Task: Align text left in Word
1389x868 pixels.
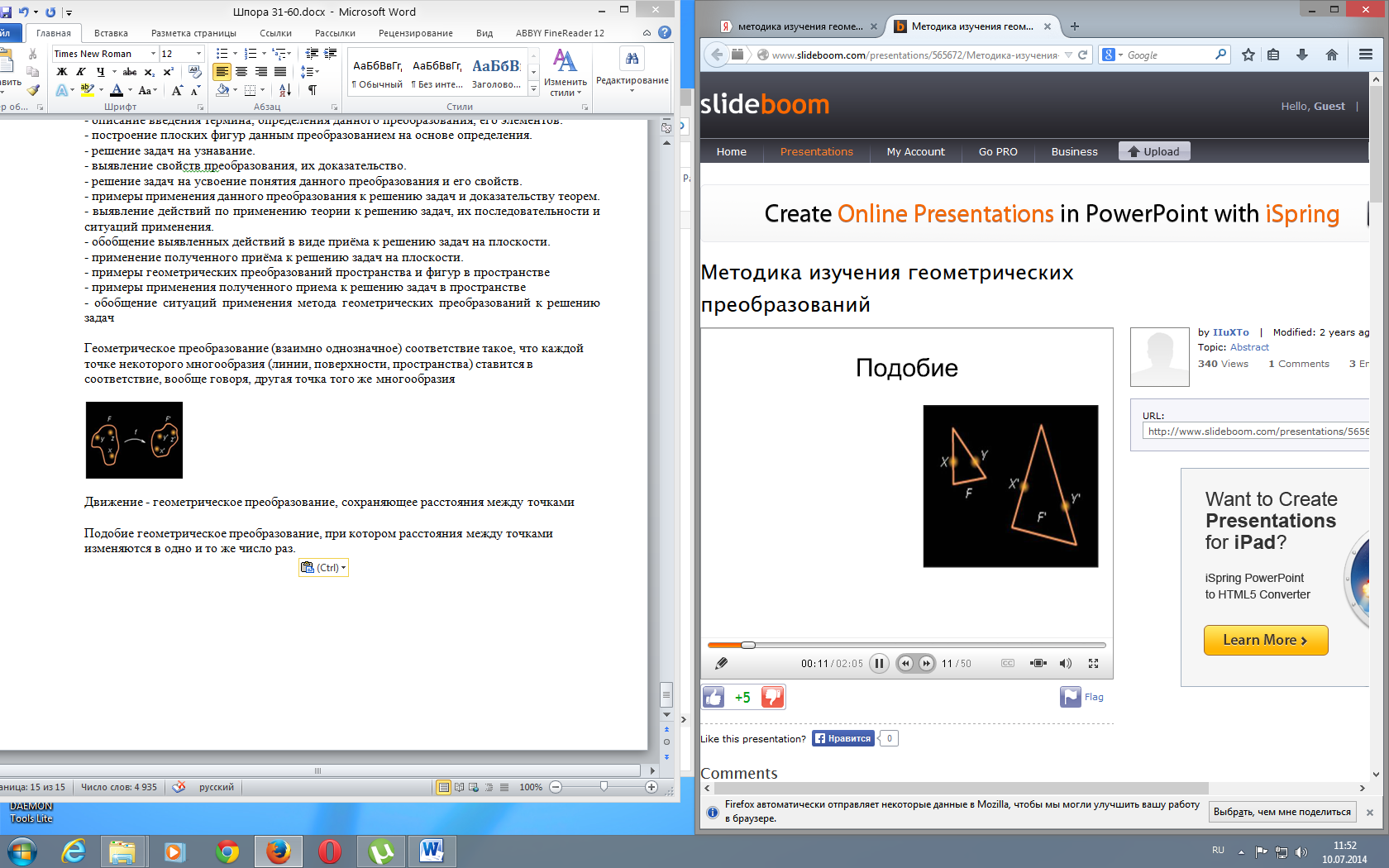Action: click(222, 72)
